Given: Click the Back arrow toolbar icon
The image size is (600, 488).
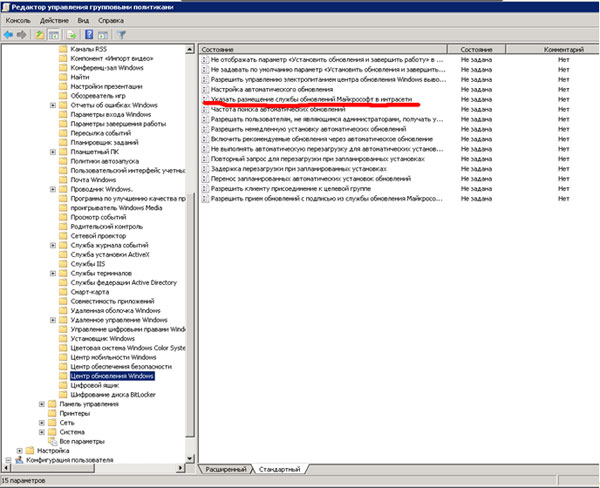Looking at the screenshot, I should (8, 34).
